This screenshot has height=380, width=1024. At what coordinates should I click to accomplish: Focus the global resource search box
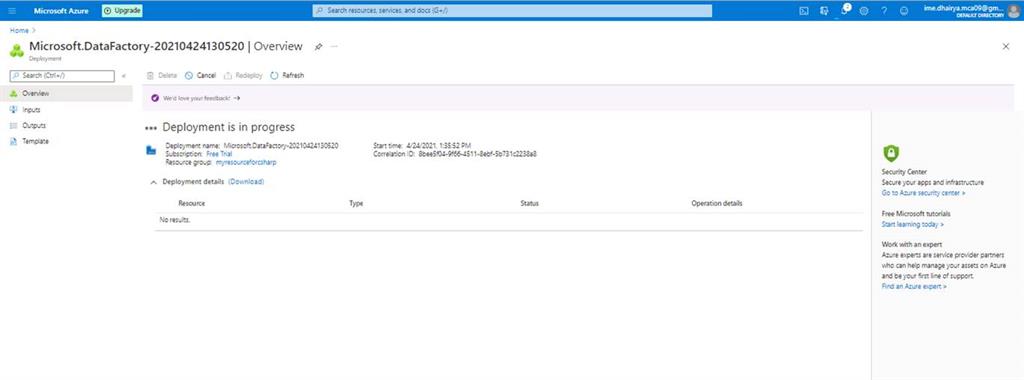tap(512, 10)
